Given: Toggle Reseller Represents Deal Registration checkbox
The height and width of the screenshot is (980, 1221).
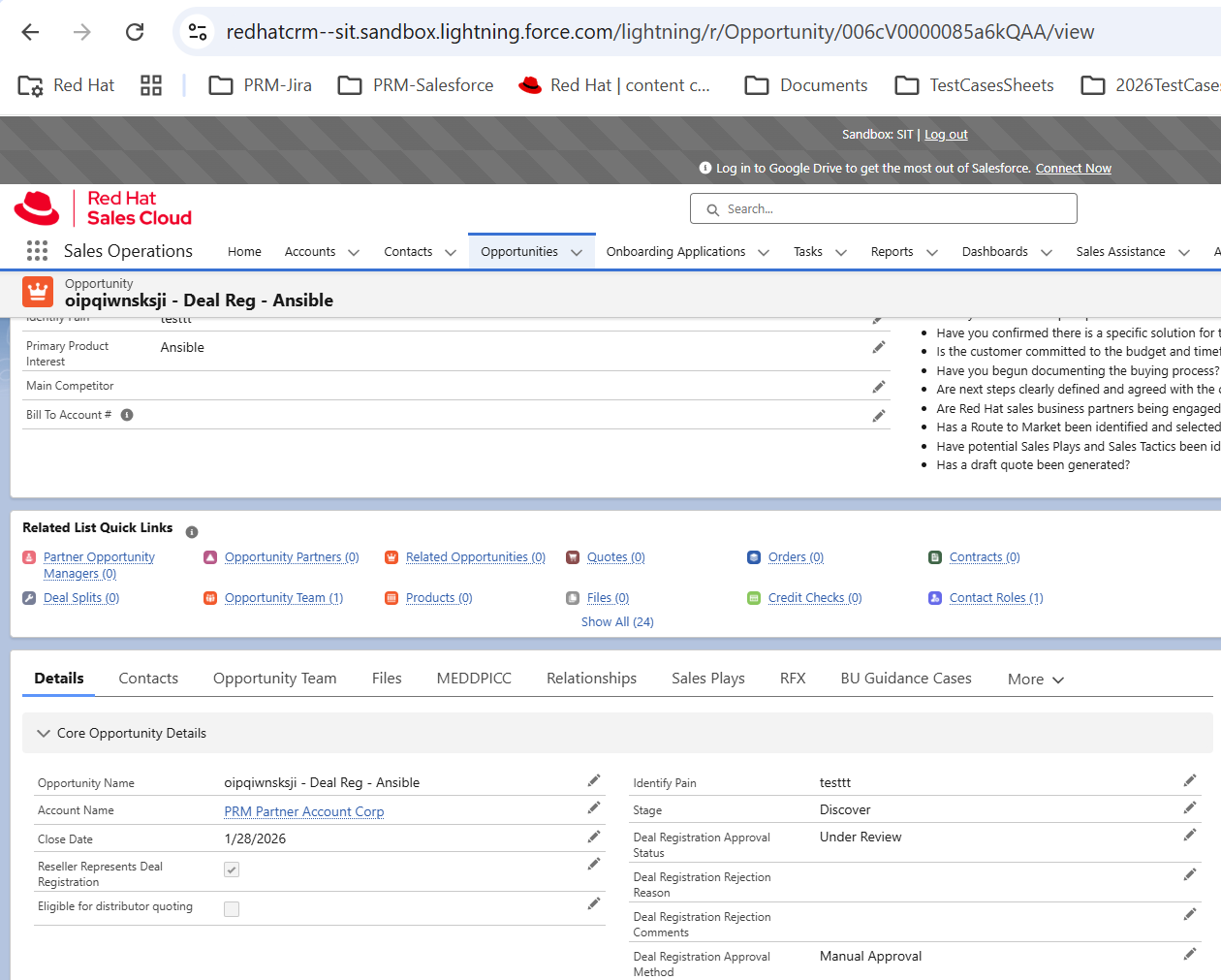Looking at the screenshot, I should (232, 869).
